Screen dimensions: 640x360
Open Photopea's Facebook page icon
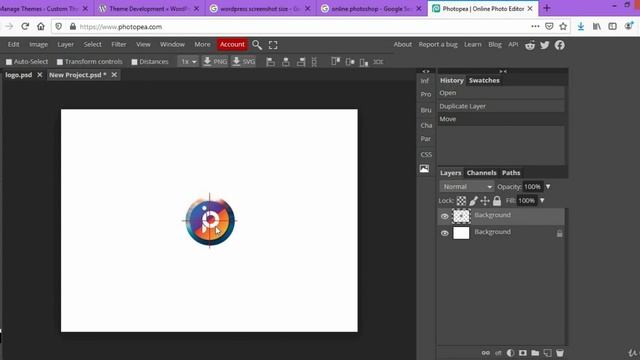pos(560,45)
